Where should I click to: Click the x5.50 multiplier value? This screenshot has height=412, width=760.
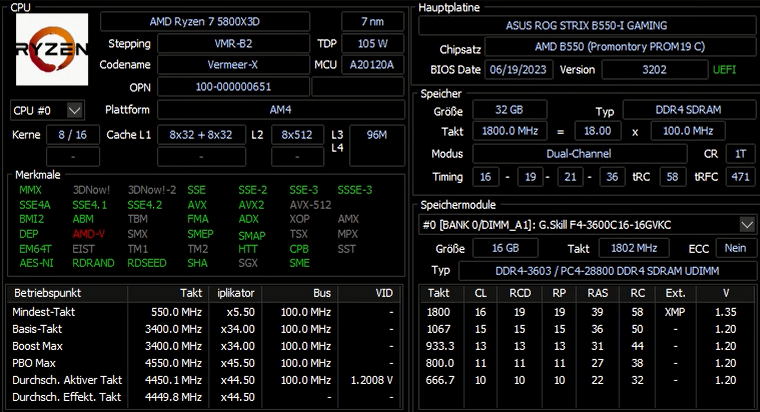[x=240, y=312]
